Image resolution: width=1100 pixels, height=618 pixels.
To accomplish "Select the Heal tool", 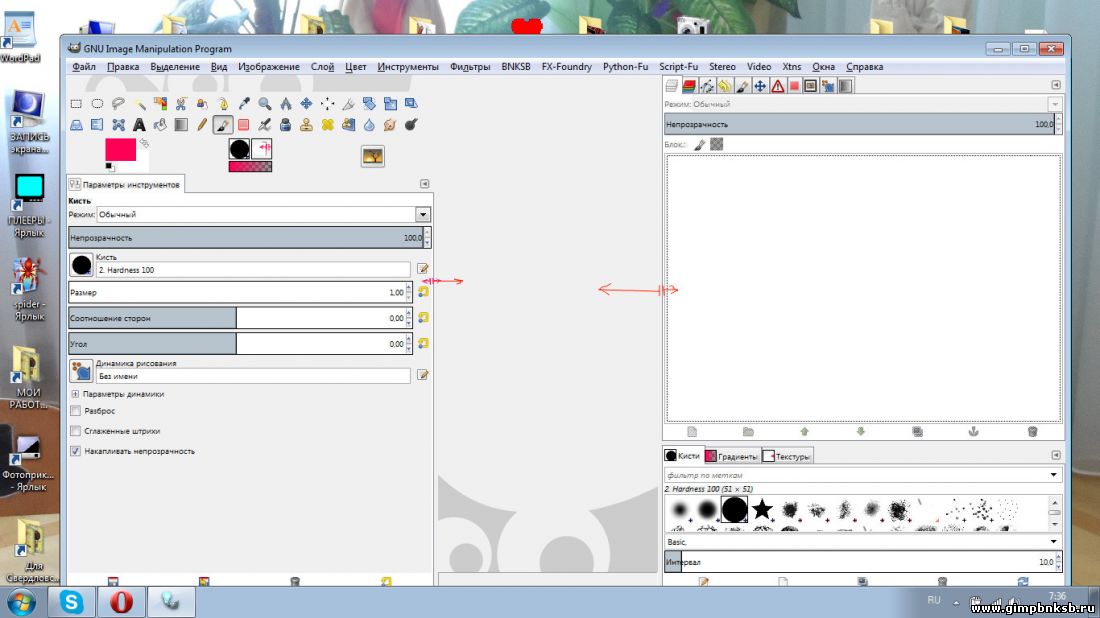I will point(328,125).
